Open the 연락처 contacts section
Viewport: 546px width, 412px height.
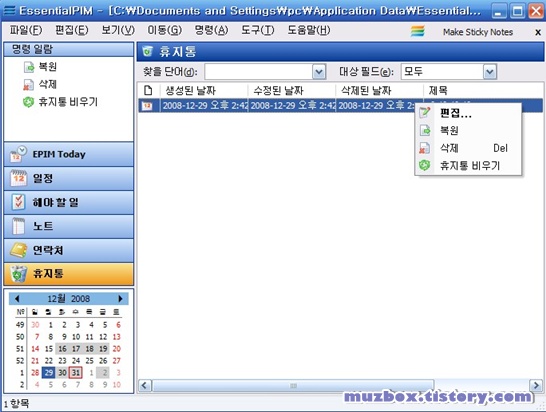click(x=69, y=250)
